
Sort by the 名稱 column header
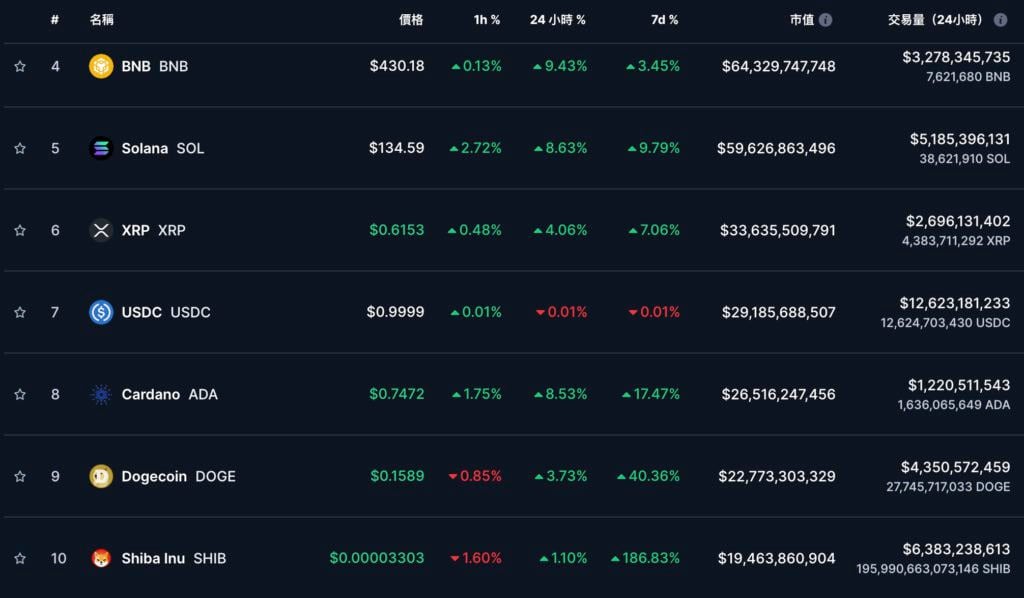point(102,20)
